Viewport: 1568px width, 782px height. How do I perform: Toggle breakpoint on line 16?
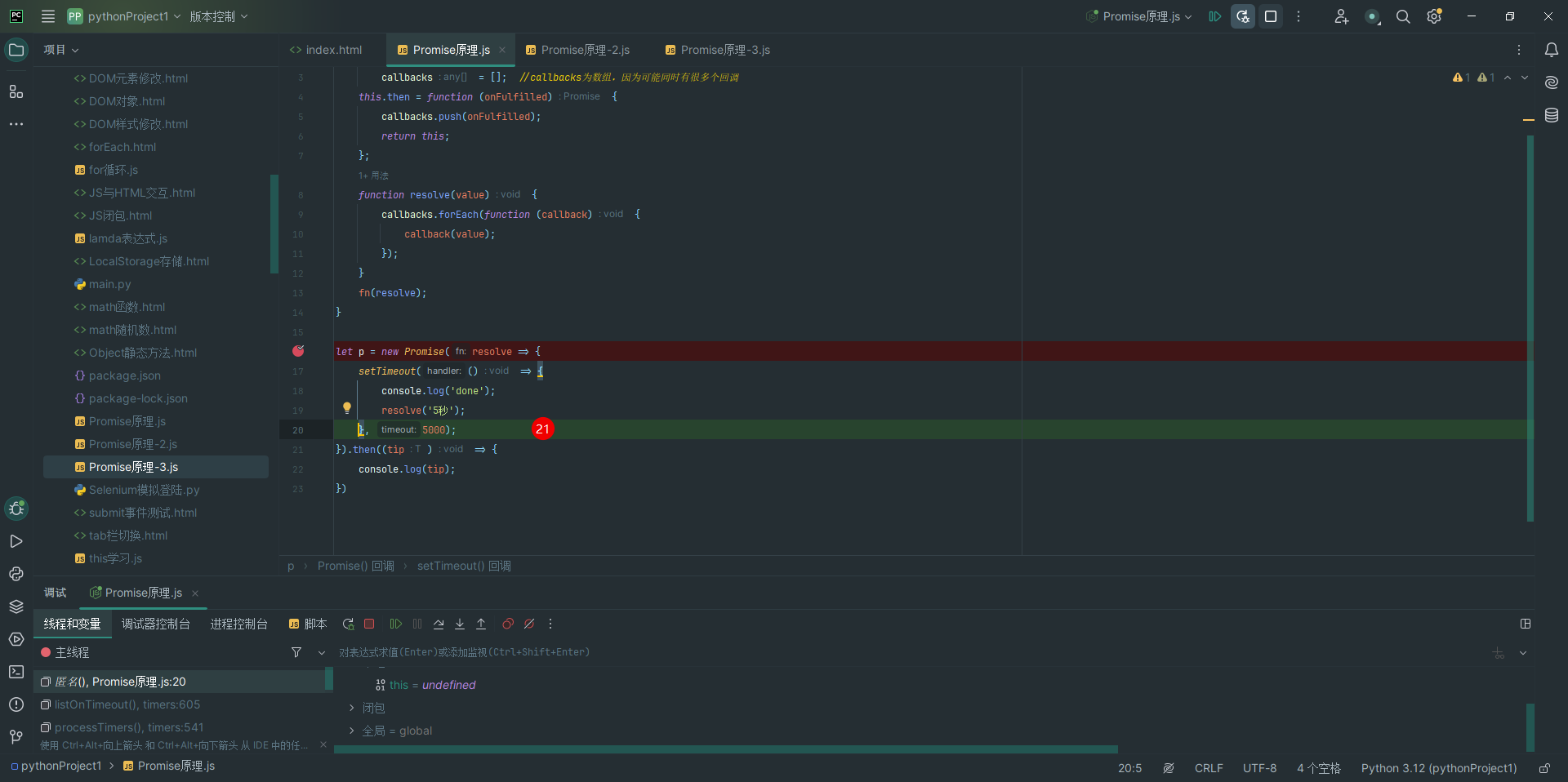(298, 351)
